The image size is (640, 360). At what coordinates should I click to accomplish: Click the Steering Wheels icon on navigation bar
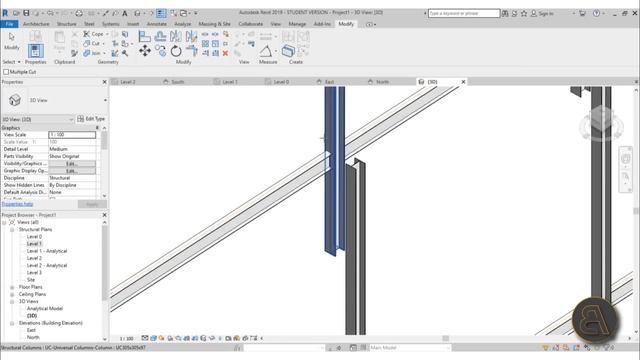pos(626,158)
